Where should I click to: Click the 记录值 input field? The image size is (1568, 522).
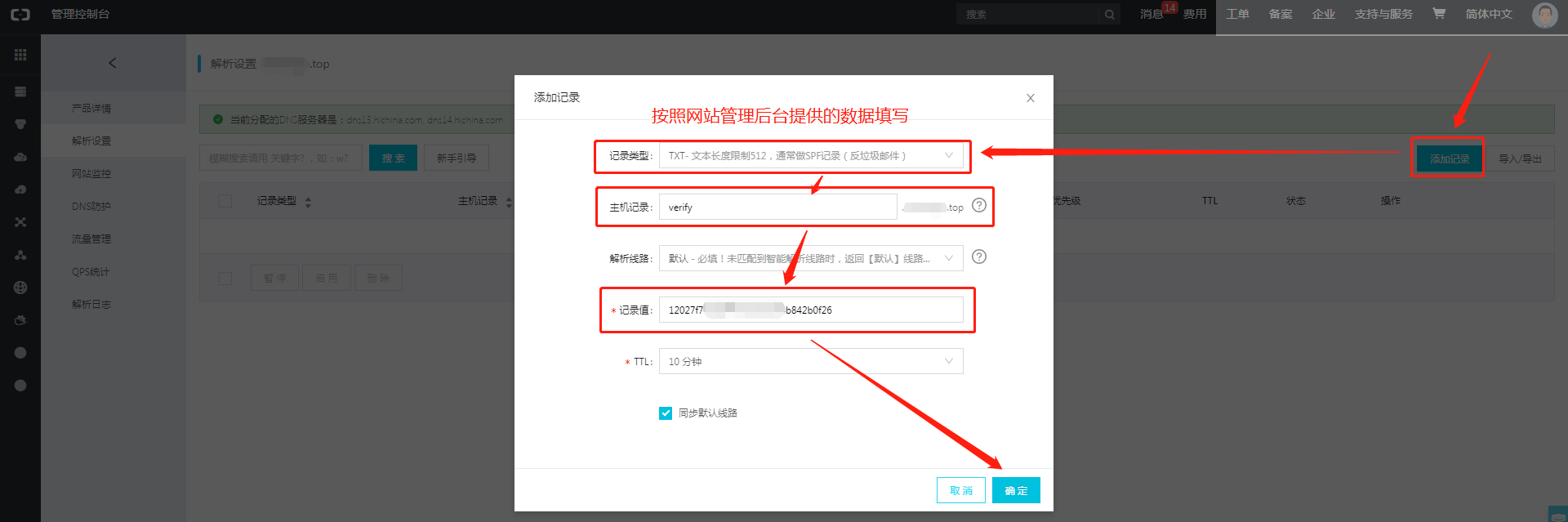811,310
